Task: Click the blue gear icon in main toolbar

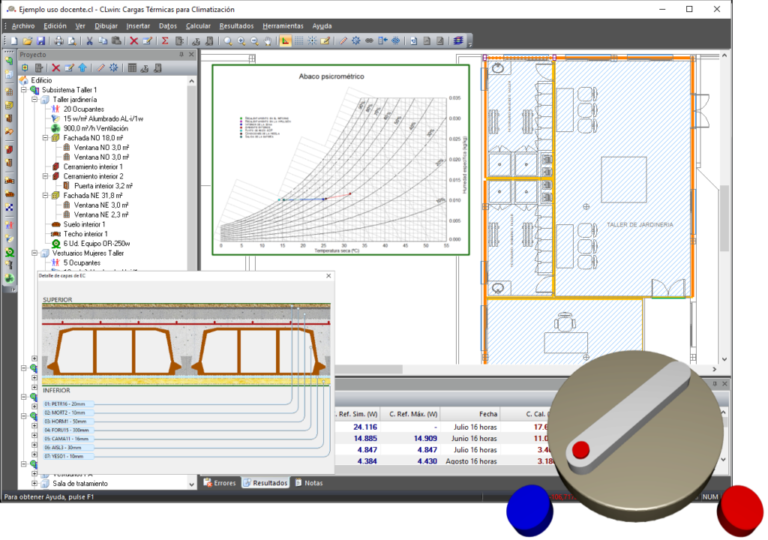Action: [356, 41]
